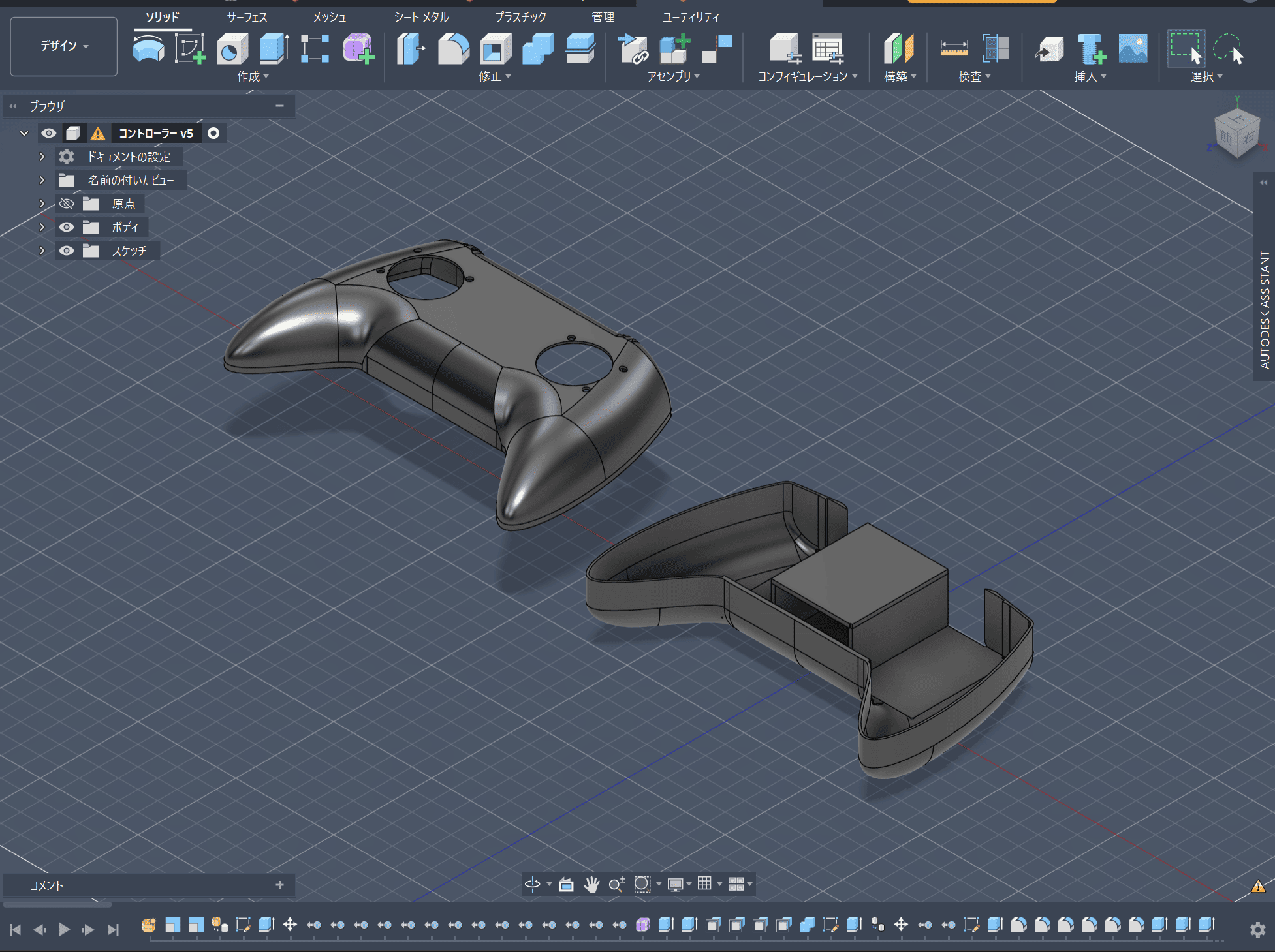Image resolution: width=1275 pixels, height=952 pixels.
Task: Select the Pan hand tool in navigation bar
Action: click(x=591, y=884)
